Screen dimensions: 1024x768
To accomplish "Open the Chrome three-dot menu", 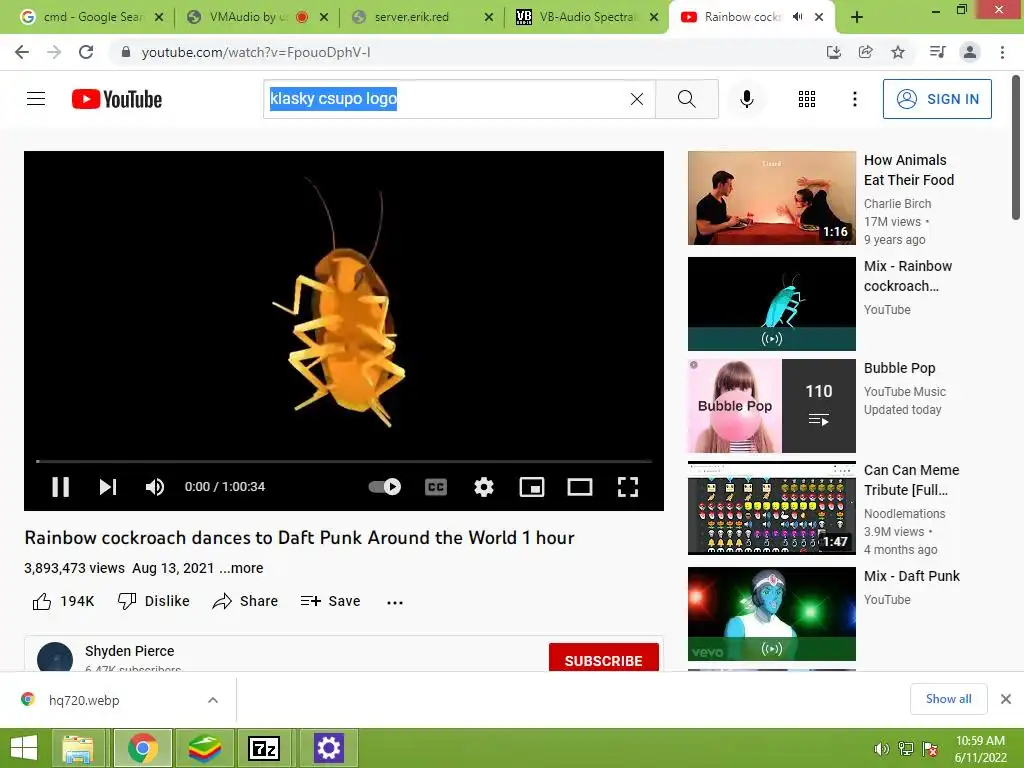I will click(1002, 52).
